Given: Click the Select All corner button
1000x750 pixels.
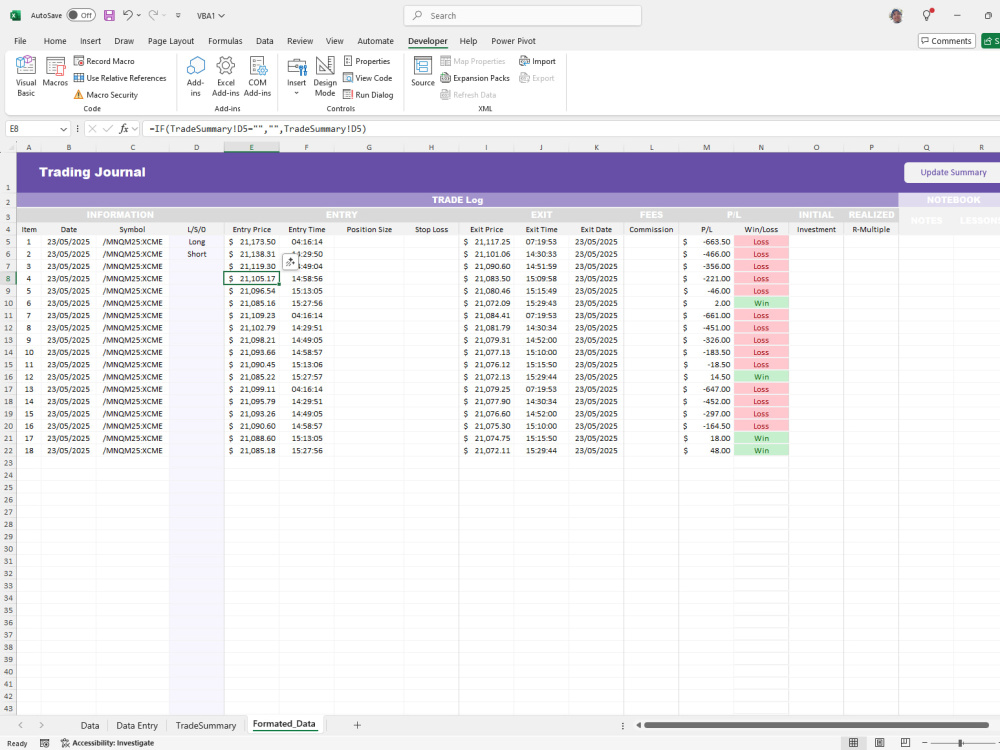Looking at the screenshot, I should click(8, 147).
